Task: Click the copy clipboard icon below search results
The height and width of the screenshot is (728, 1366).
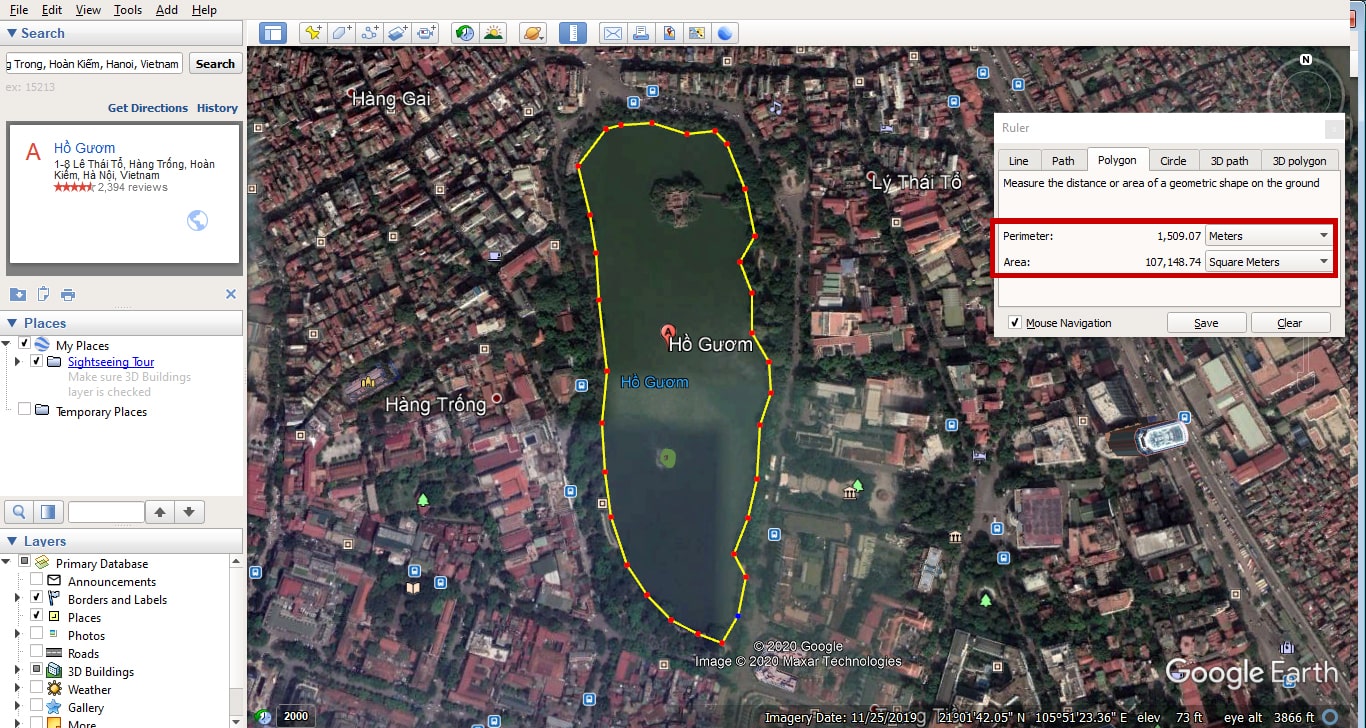Action: coord(43,294)
